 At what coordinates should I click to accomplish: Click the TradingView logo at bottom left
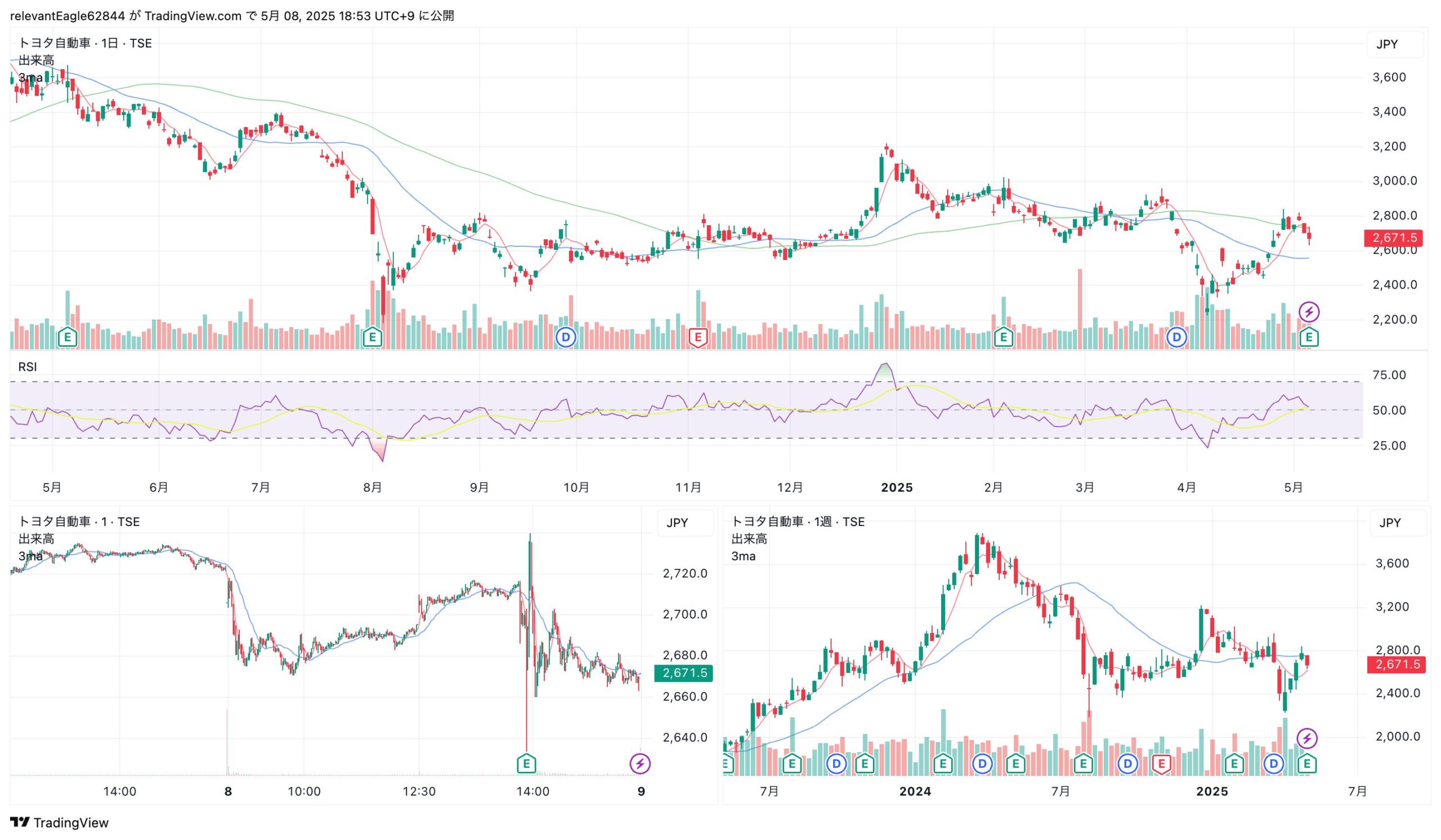60,823
